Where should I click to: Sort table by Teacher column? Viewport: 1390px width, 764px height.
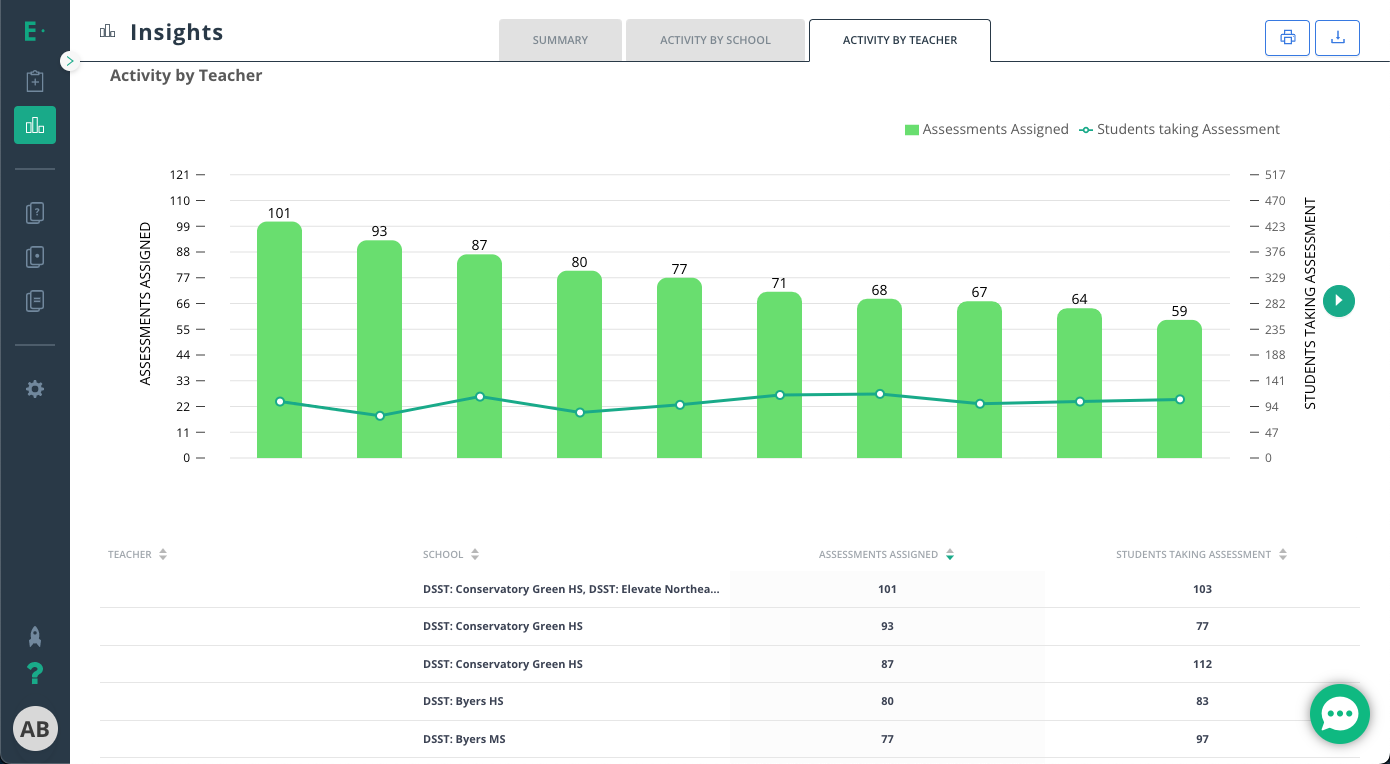[x=137, y=554]
